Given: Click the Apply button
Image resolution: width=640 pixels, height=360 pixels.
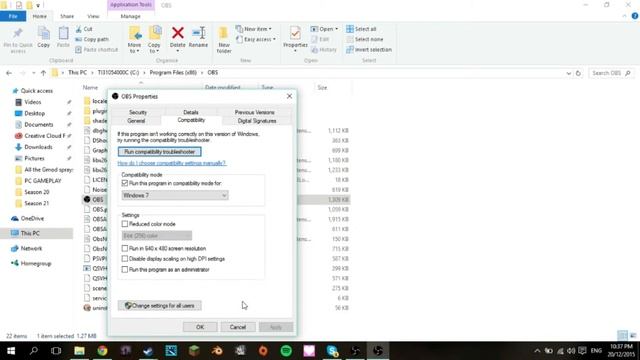Looking at the screenshot, I should 276,327.
